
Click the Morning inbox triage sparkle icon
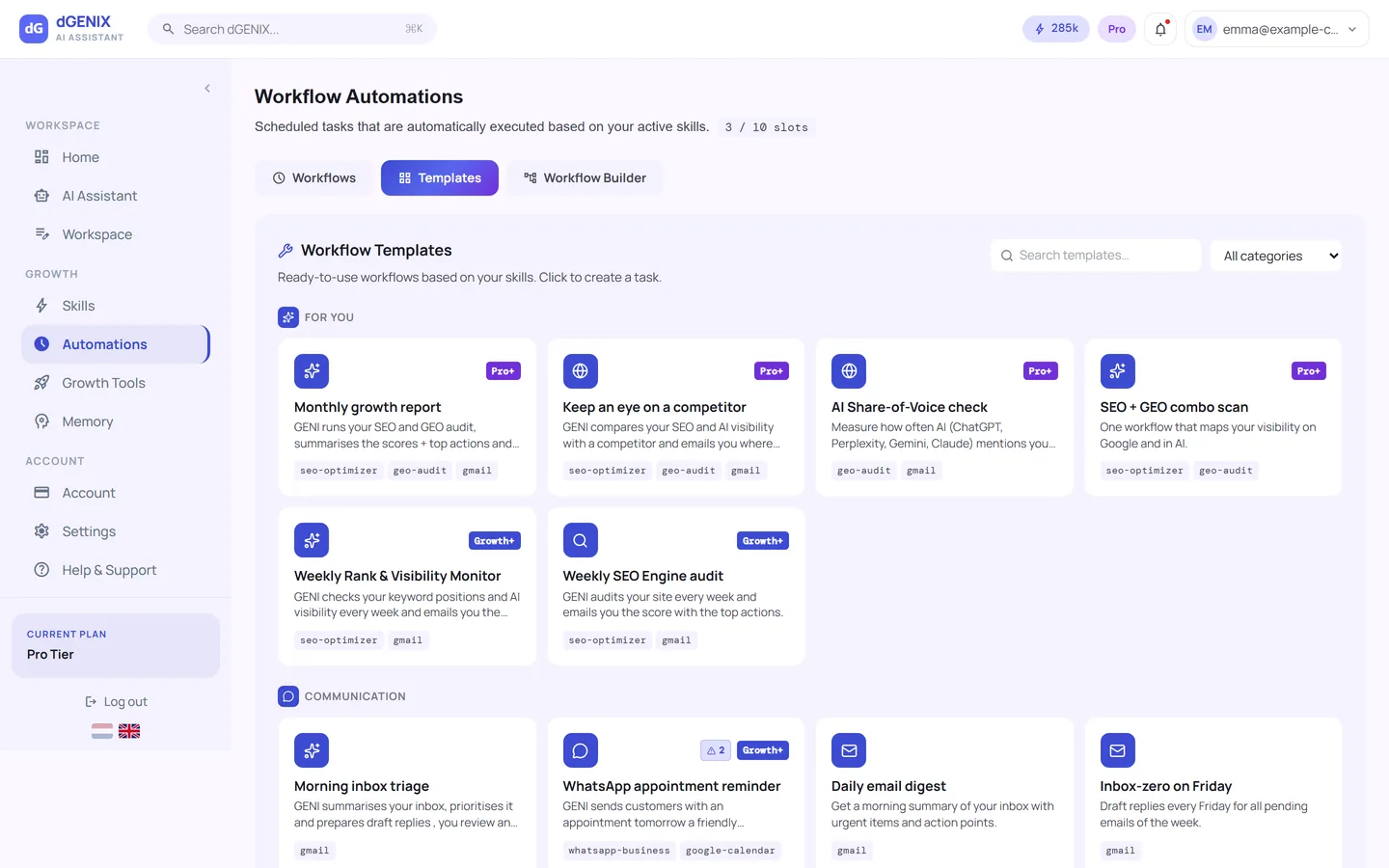pos(312,750)
